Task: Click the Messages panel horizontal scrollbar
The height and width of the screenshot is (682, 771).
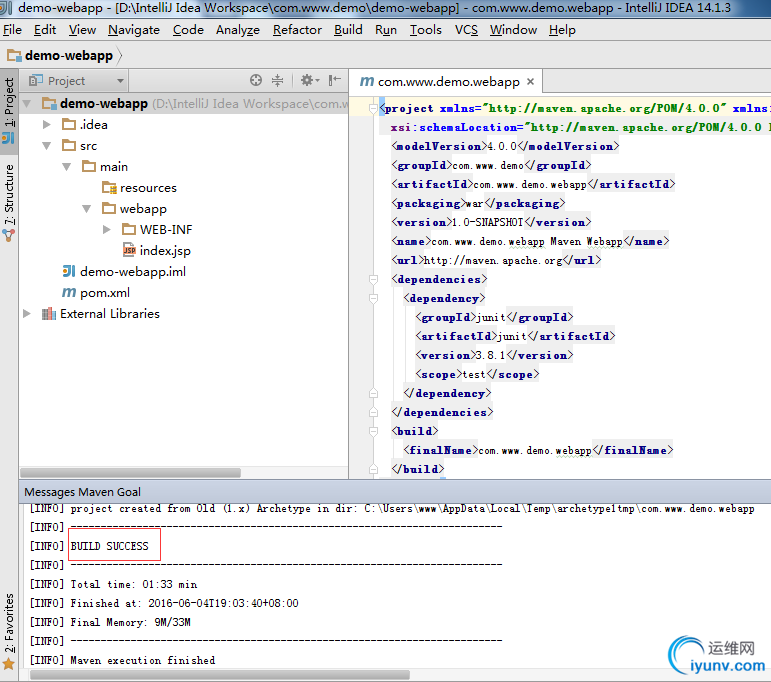Action: (x=220, y=675)
